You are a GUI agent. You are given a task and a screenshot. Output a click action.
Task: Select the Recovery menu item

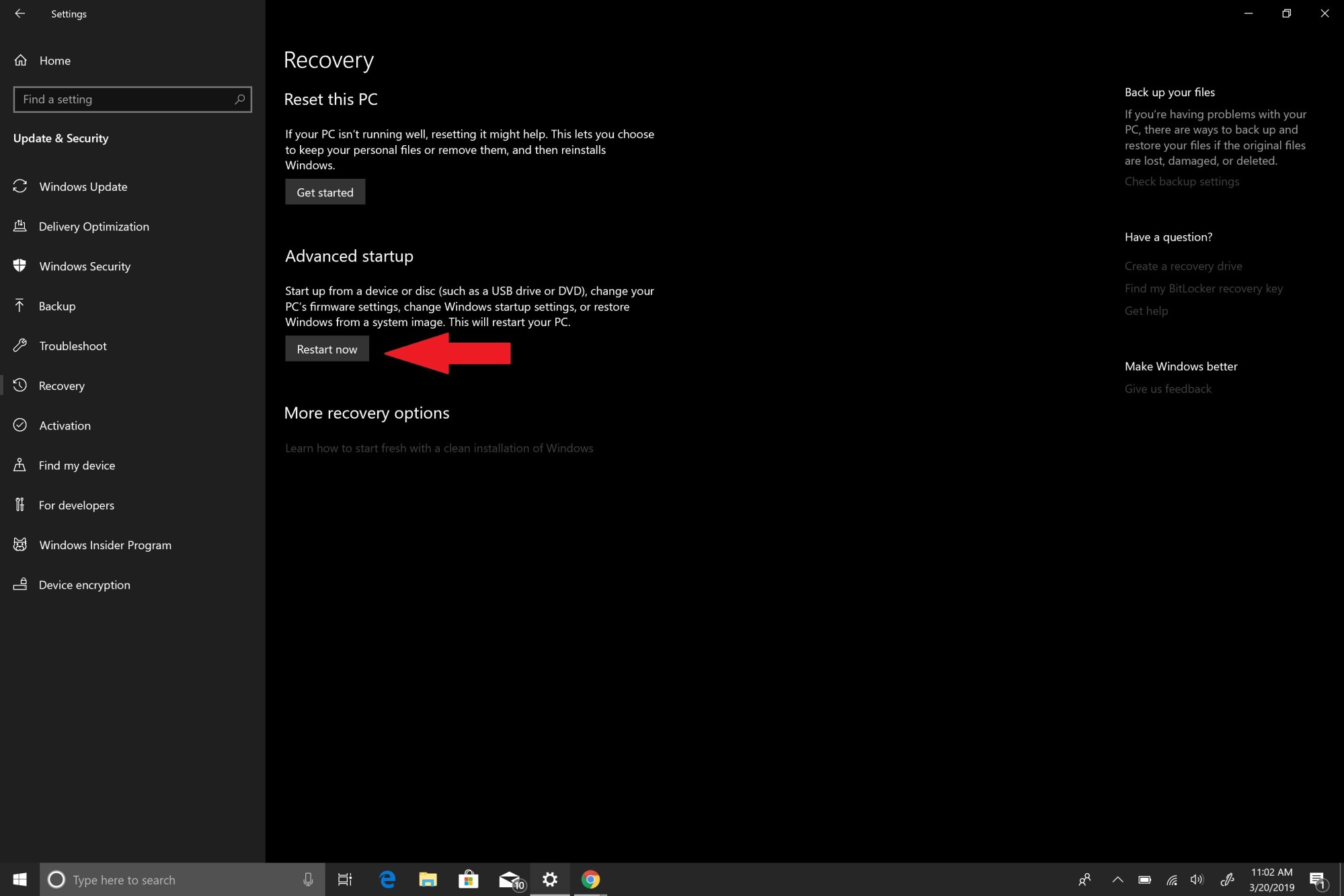[62, 385]
